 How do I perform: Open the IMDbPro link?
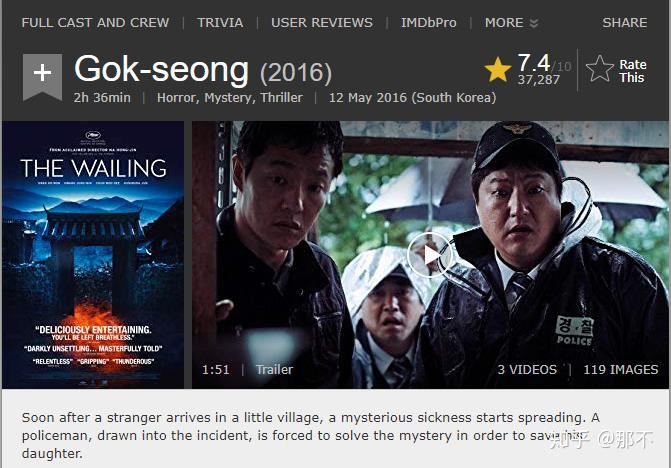(429, 23)
